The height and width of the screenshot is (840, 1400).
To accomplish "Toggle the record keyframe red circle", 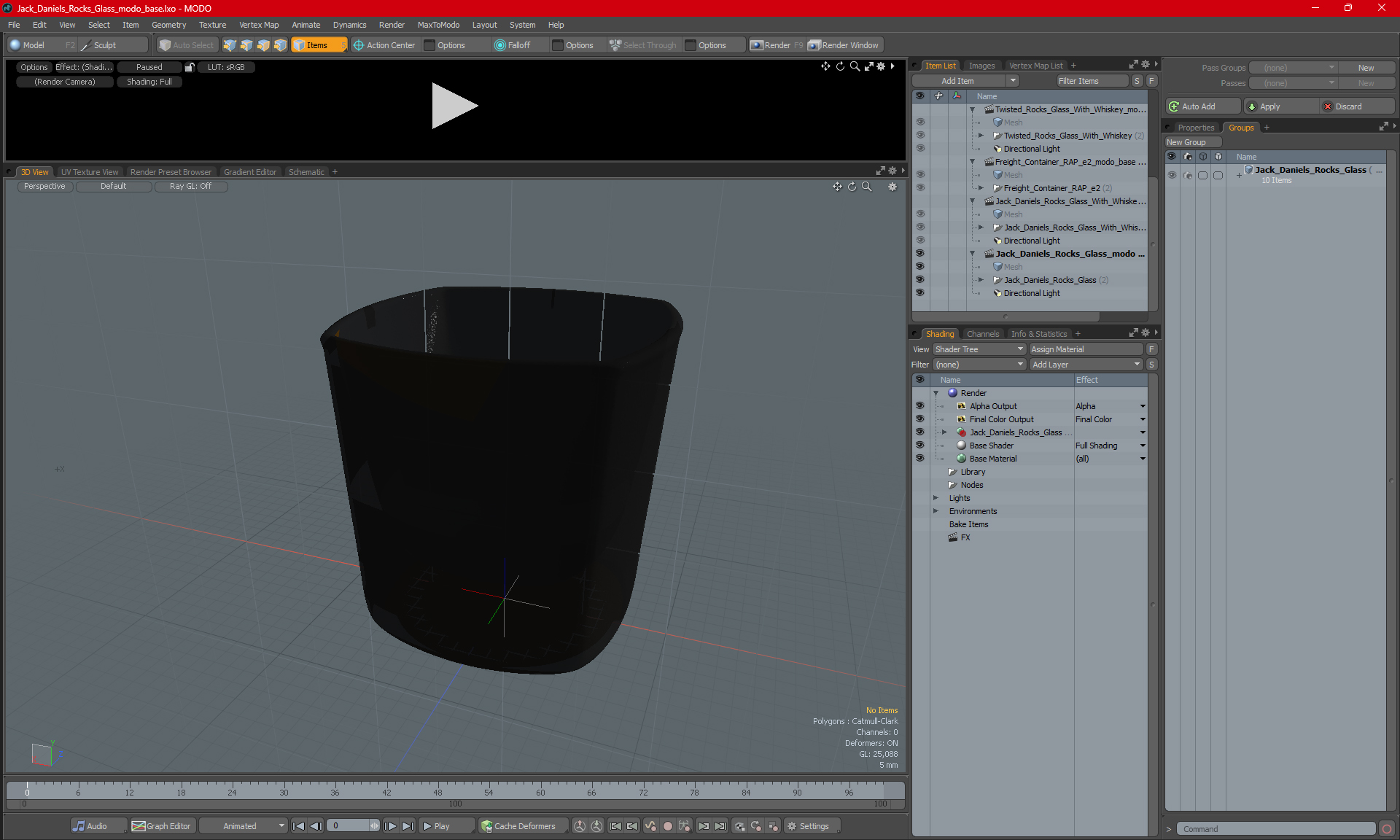I will click(667, 826).
